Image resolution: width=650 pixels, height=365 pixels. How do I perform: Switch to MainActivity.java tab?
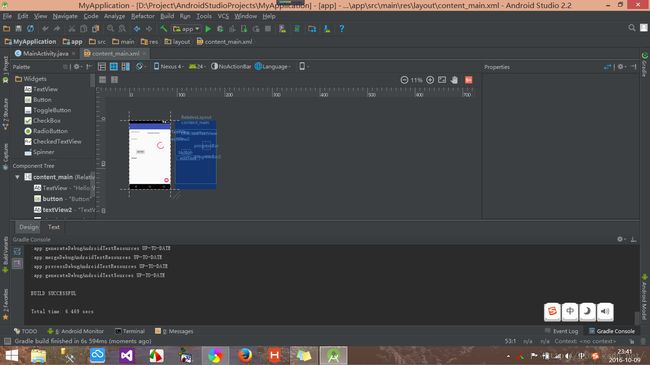(45, 54)
